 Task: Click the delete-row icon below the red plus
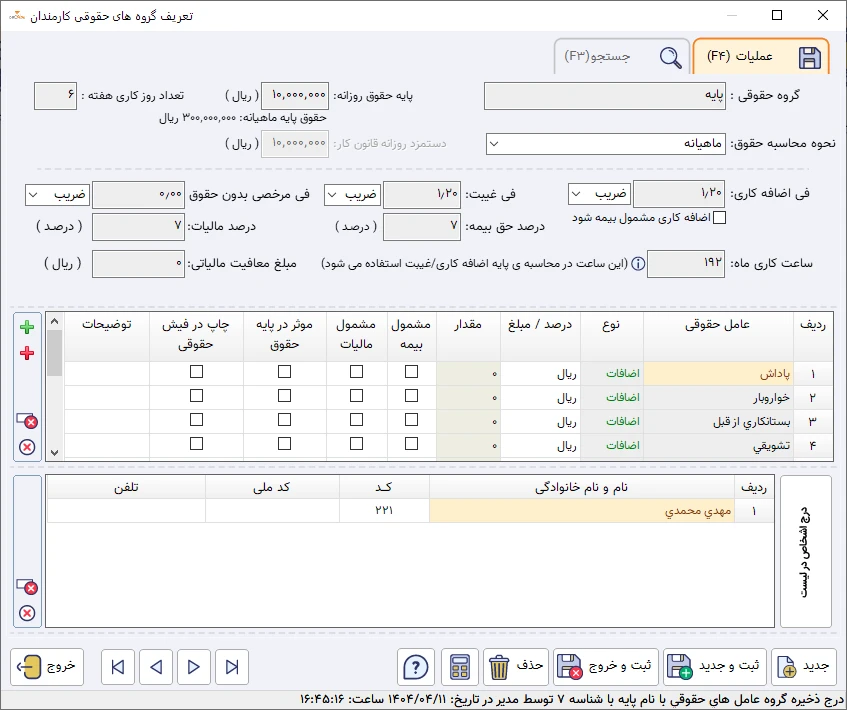click(x=25, y=421)
